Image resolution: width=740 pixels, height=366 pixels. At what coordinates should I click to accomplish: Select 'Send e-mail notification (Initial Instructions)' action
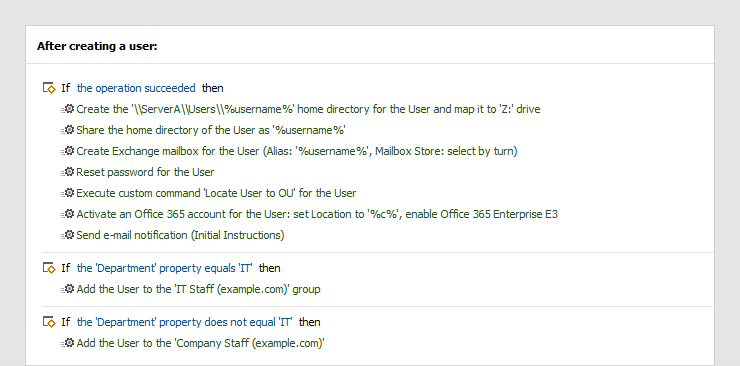(x=180, y=235)
